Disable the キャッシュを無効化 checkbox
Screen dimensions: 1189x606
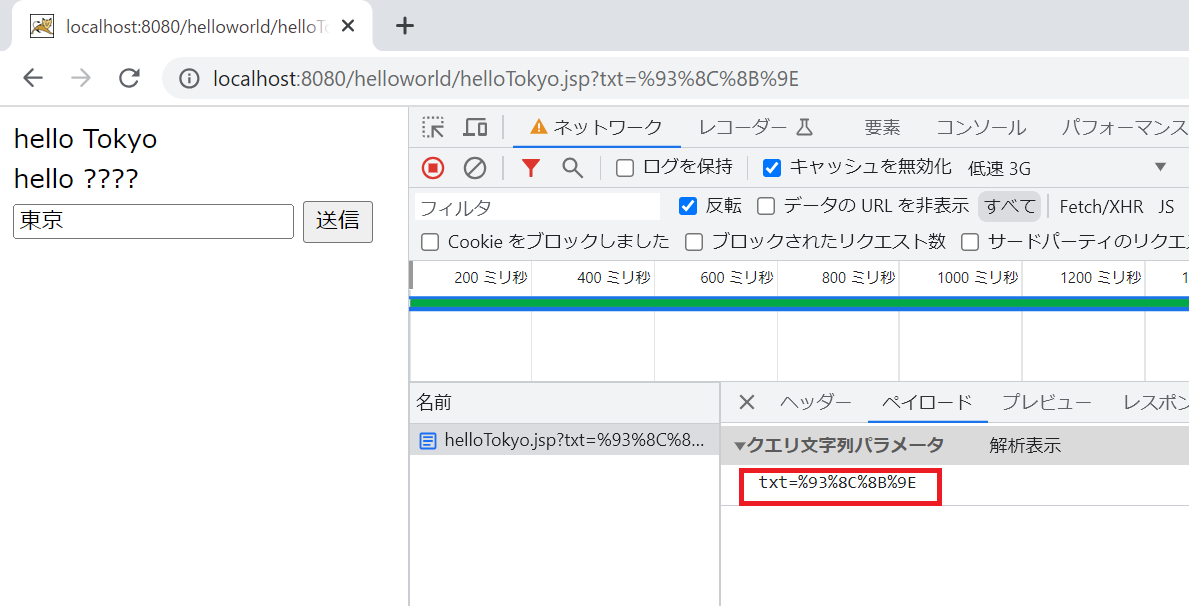point(770,167)
